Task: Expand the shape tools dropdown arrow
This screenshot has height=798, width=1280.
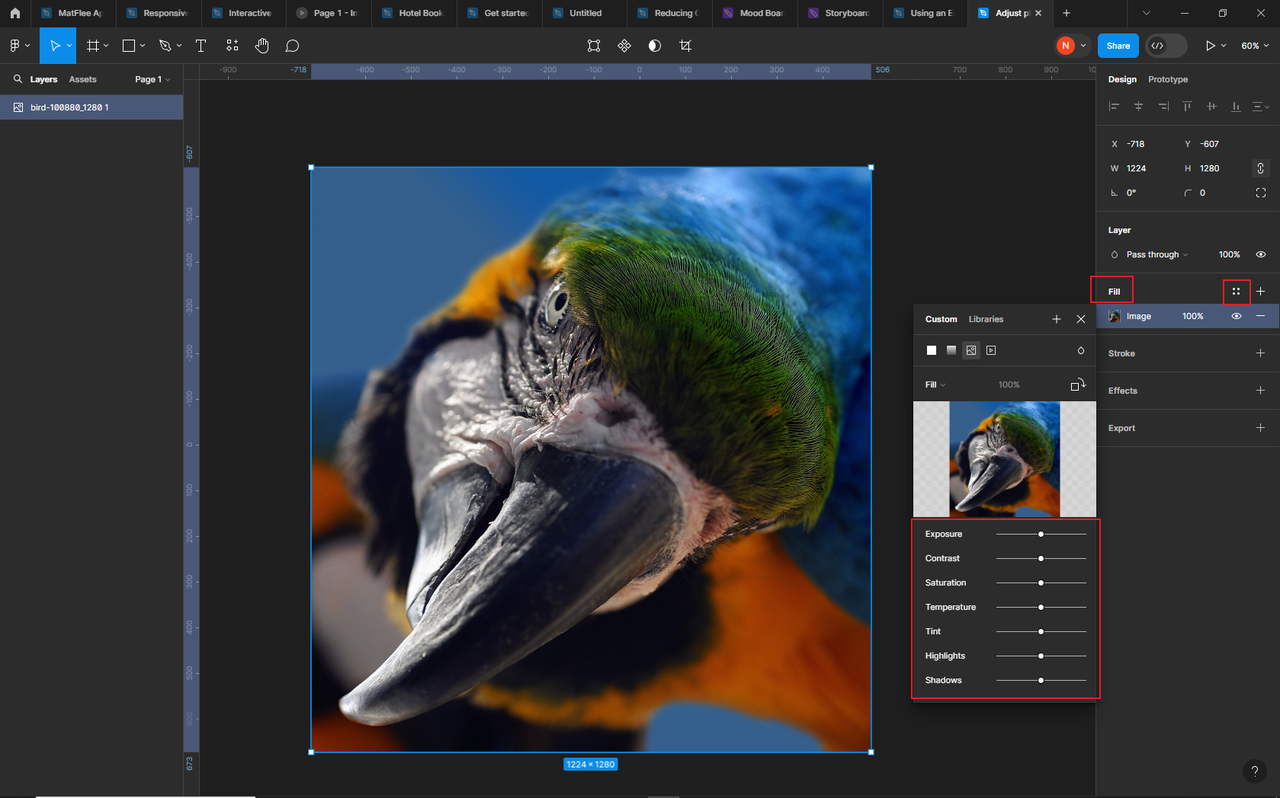Action: coord(143,45)
